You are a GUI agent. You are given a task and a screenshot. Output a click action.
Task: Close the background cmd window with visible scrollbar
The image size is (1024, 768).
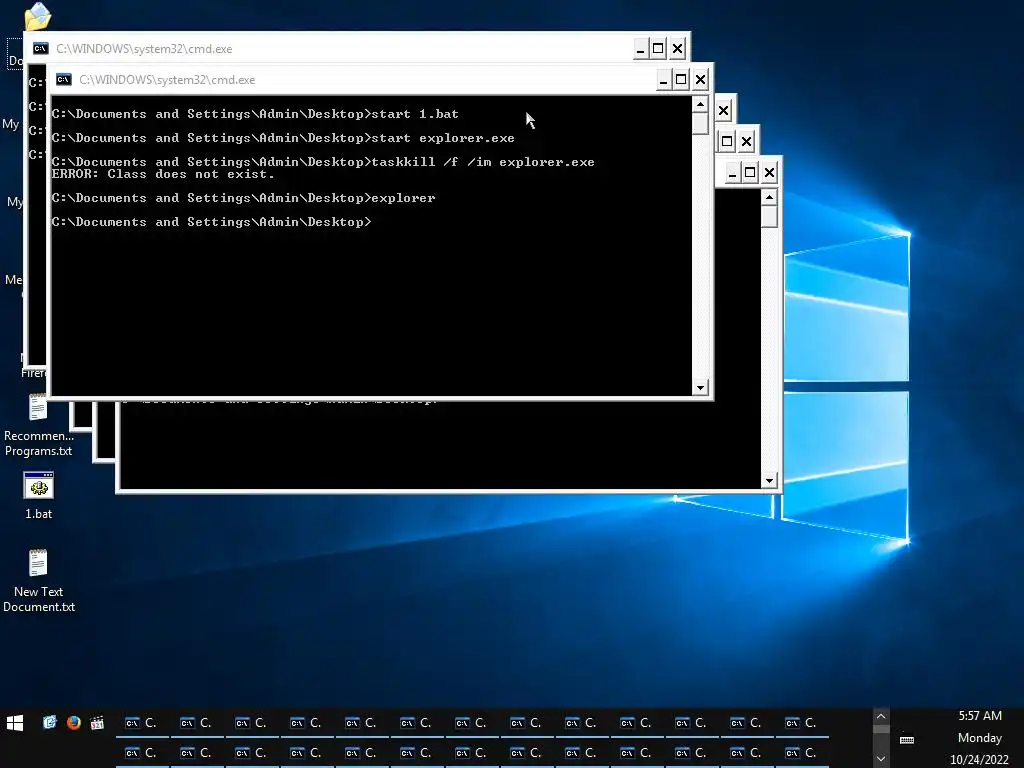[769, 172]
